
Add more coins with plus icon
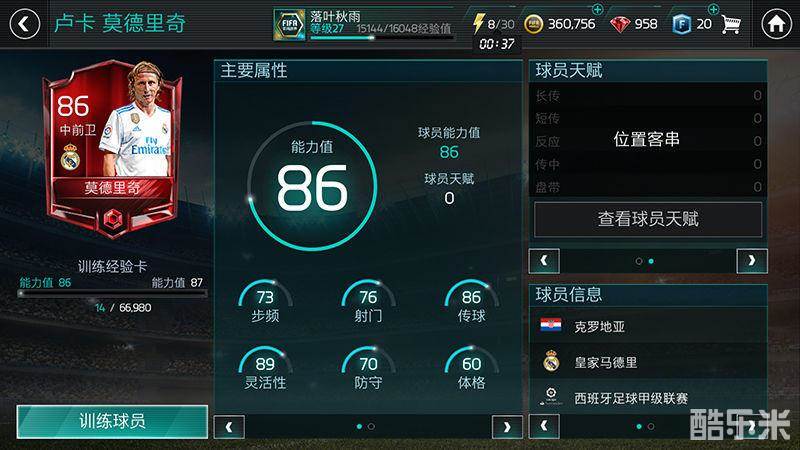point(597,9)
